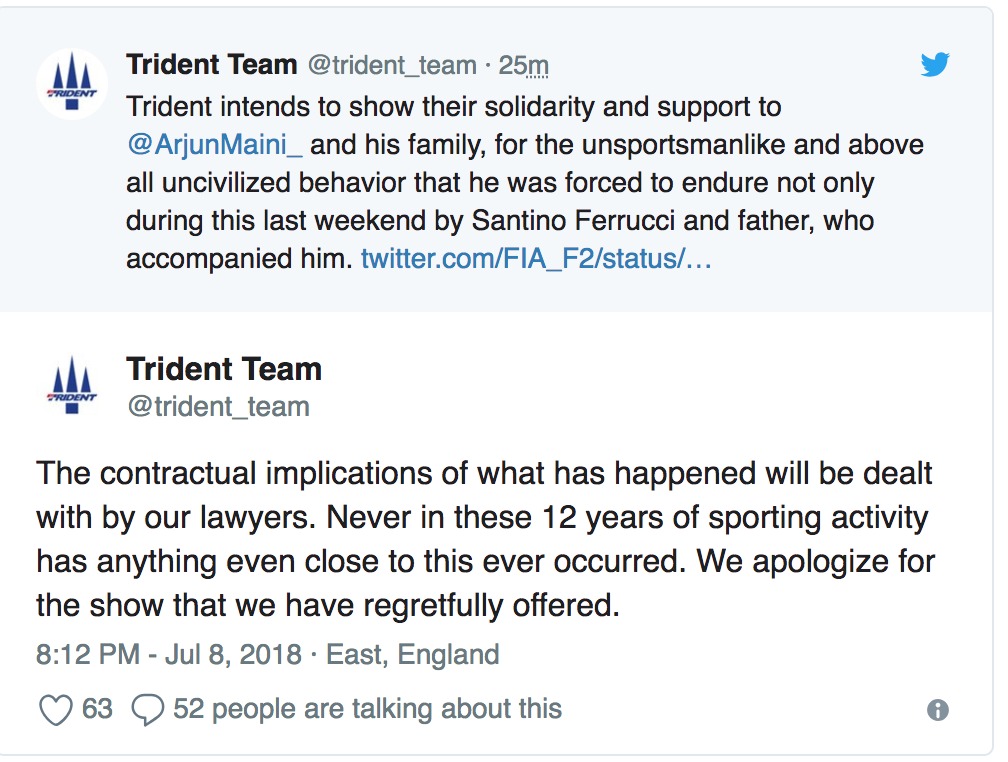Click the 25m timestamp link
Image resolution: width=1008 pixels, height=762 pixels.
click(x=526, y=63)
